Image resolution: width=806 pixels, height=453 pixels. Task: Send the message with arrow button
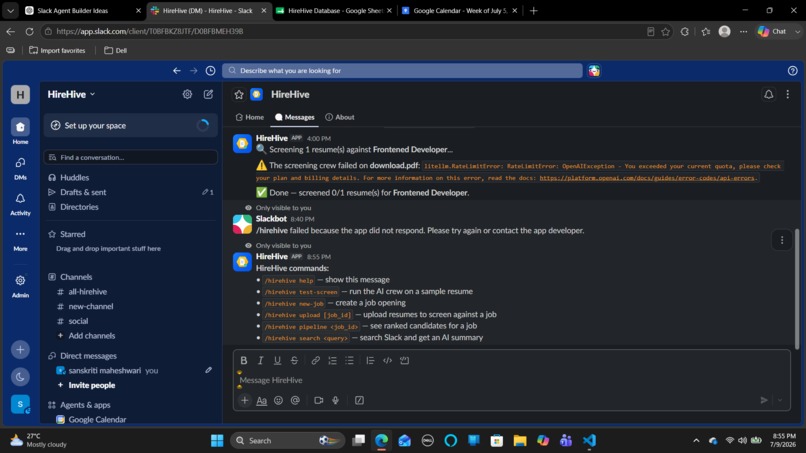(764, 400)
